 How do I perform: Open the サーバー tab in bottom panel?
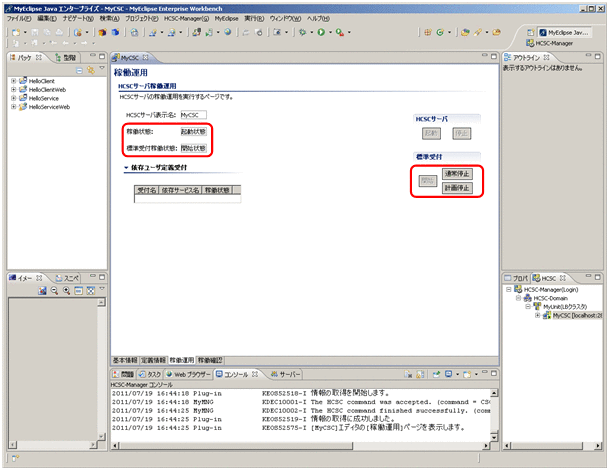coord(288,373)
